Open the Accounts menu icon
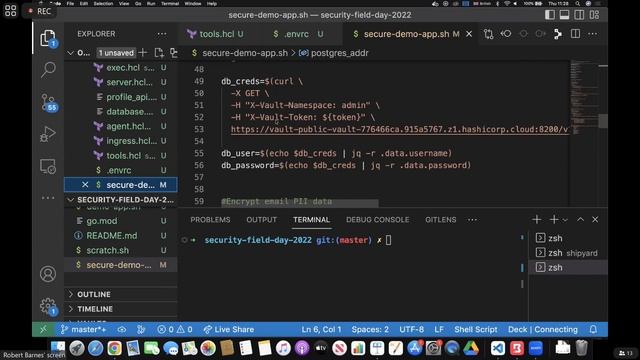Image resolution: width=640 pixels, height=360 pixels. point(48,274)
